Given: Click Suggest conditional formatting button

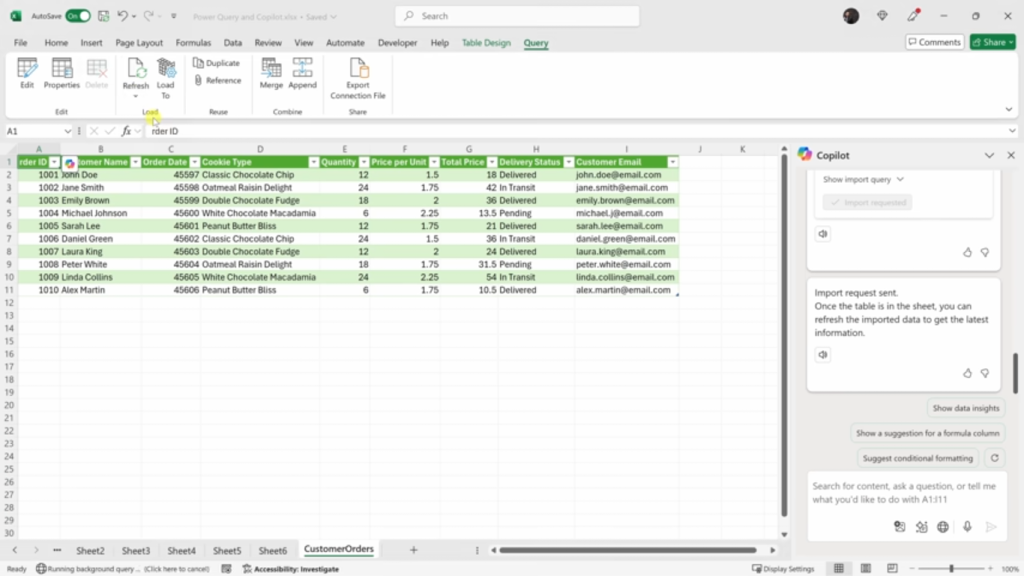Looking at the screenshot, I should coord(918,458).
